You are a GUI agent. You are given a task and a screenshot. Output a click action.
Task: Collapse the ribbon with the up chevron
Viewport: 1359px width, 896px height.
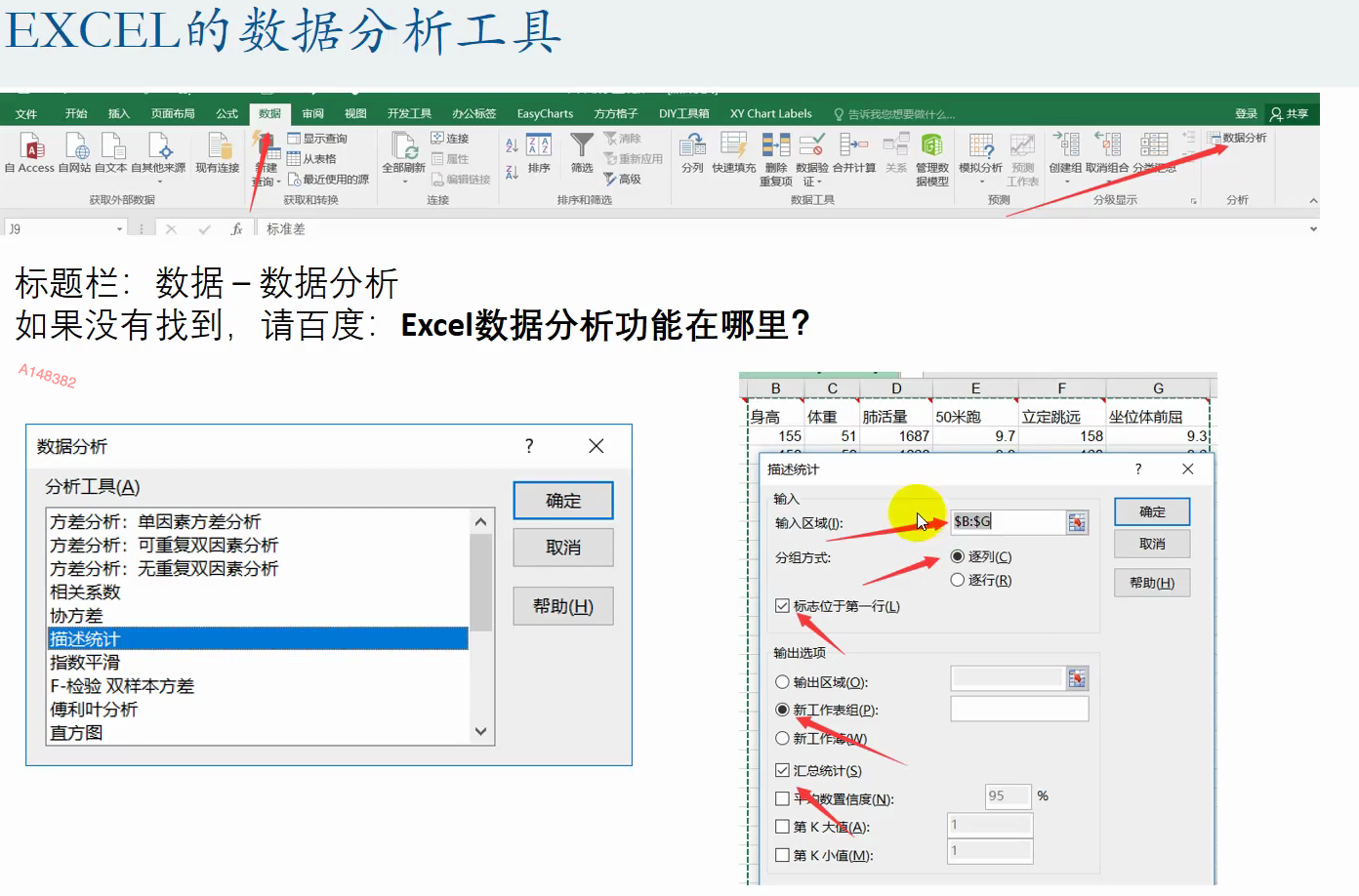click(1313, 200)
